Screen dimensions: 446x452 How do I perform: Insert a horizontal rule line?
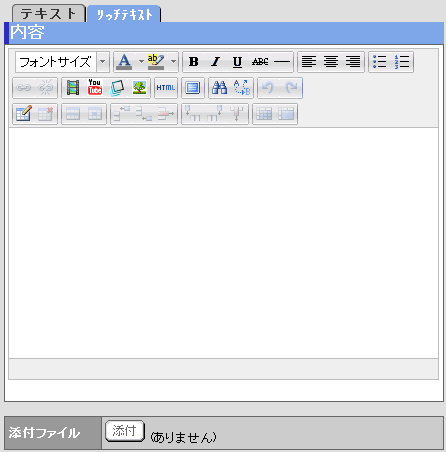pyautogui.click(x=282, y=62)
